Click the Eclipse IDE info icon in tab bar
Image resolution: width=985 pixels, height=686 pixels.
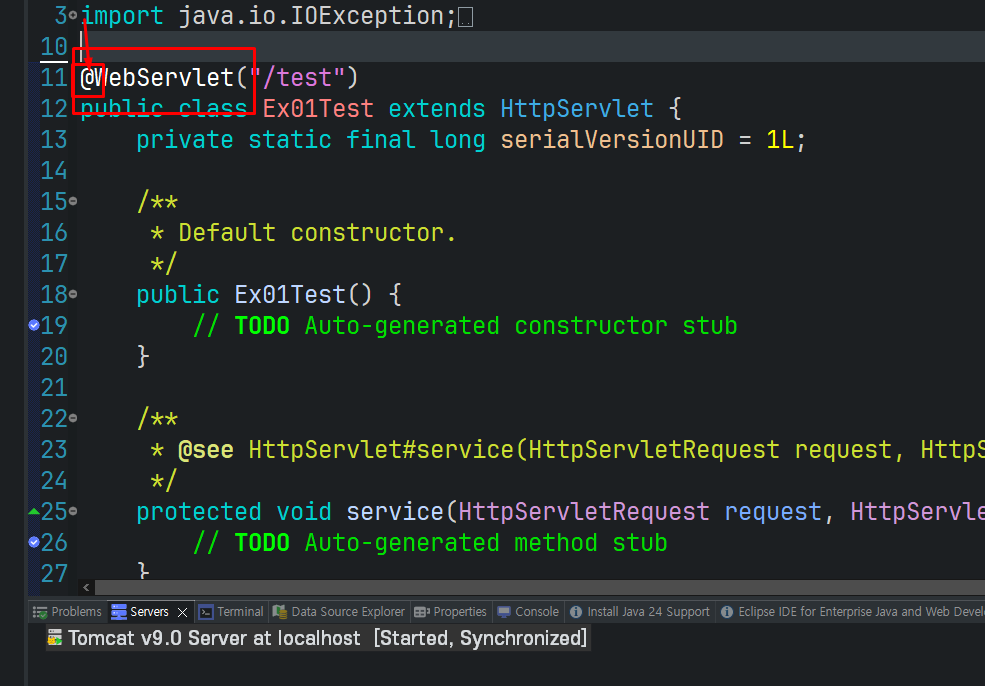click(x=727, y=612)
